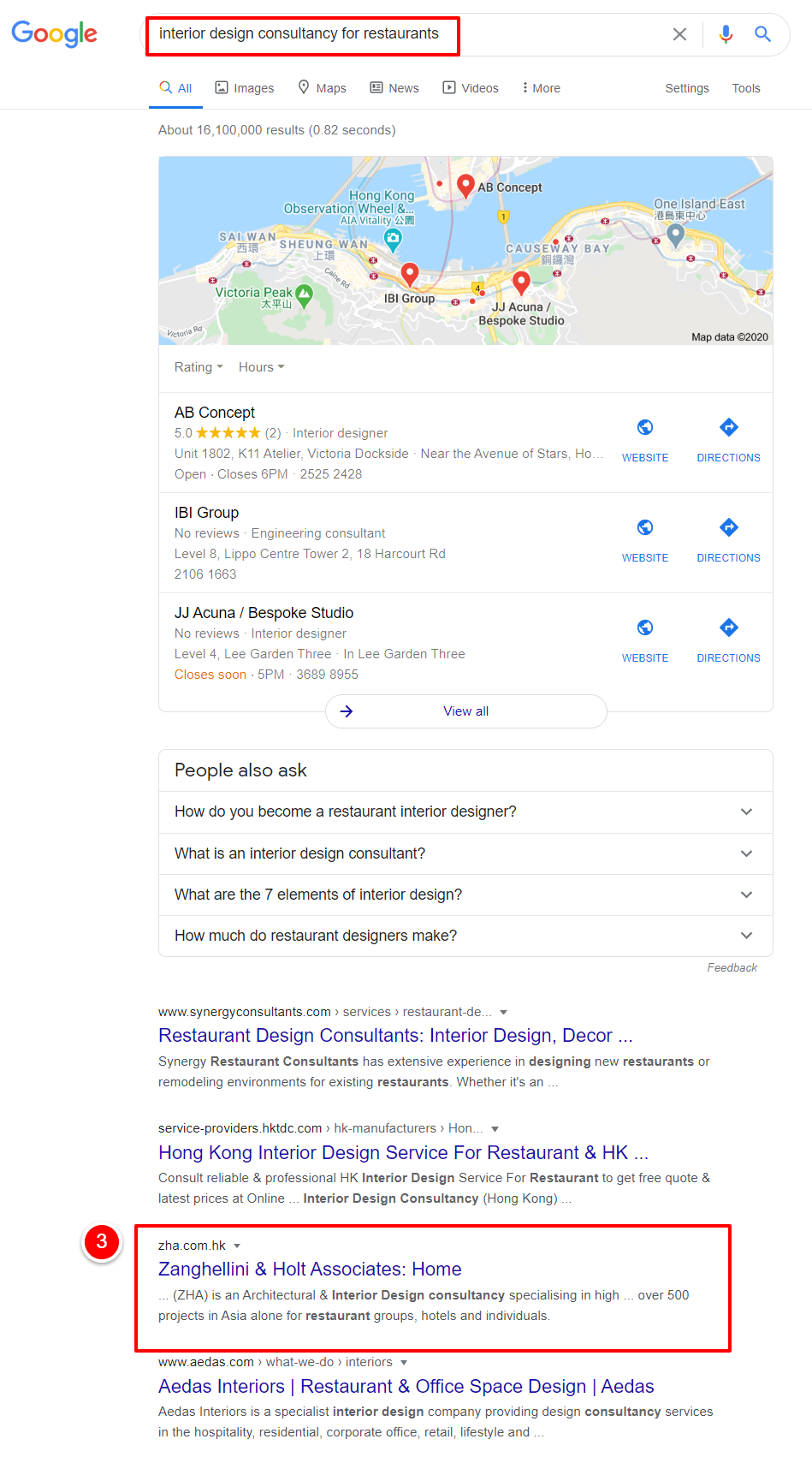
Task: Open Rating filter dropdown
Action: coord(199,367)
